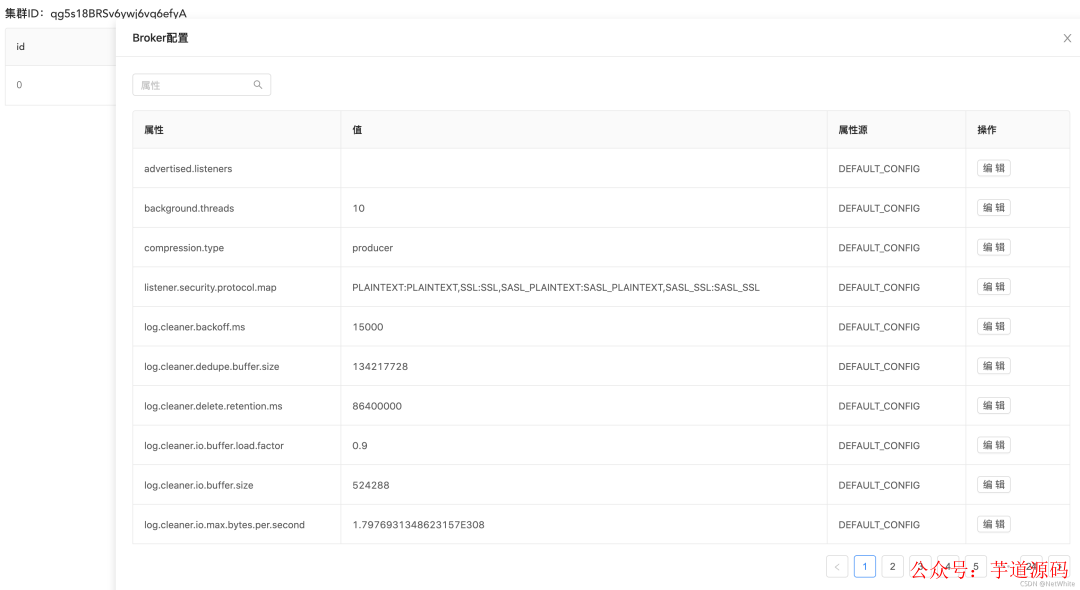Edit the log.cleaner.io.max.bytes.per.second property

tap(993, 525)
